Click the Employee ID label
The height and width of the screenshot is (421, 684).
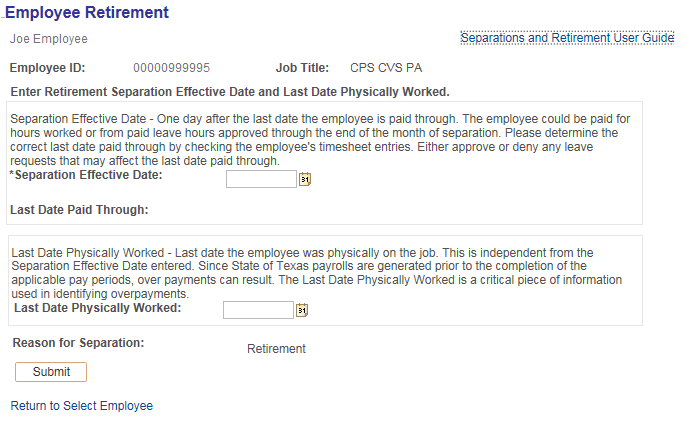point(47,69)
